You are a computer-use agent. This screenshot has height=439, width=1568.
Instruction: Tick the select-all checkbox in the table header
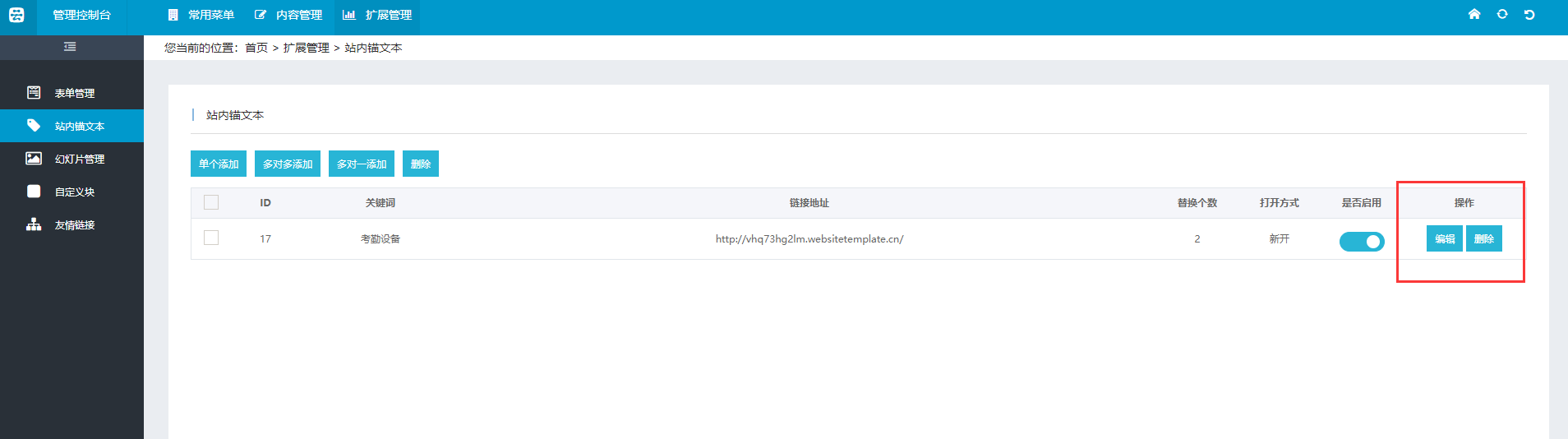[211, 202]
